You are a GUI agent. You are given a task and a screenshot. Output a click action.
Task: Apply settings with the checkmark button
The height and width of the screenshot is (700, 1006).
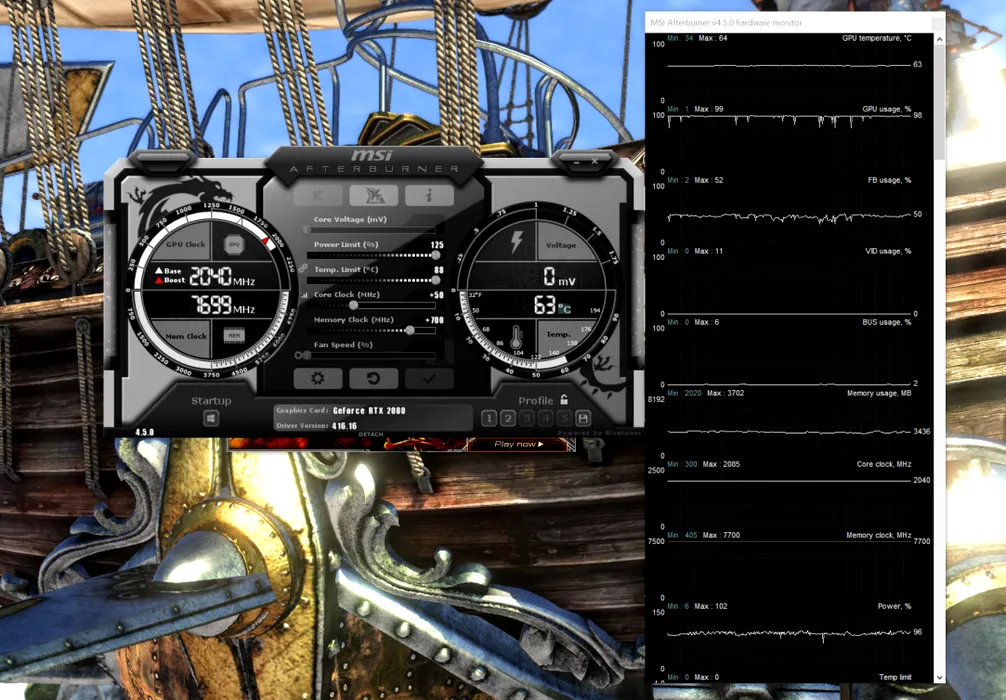coord(429,379)
